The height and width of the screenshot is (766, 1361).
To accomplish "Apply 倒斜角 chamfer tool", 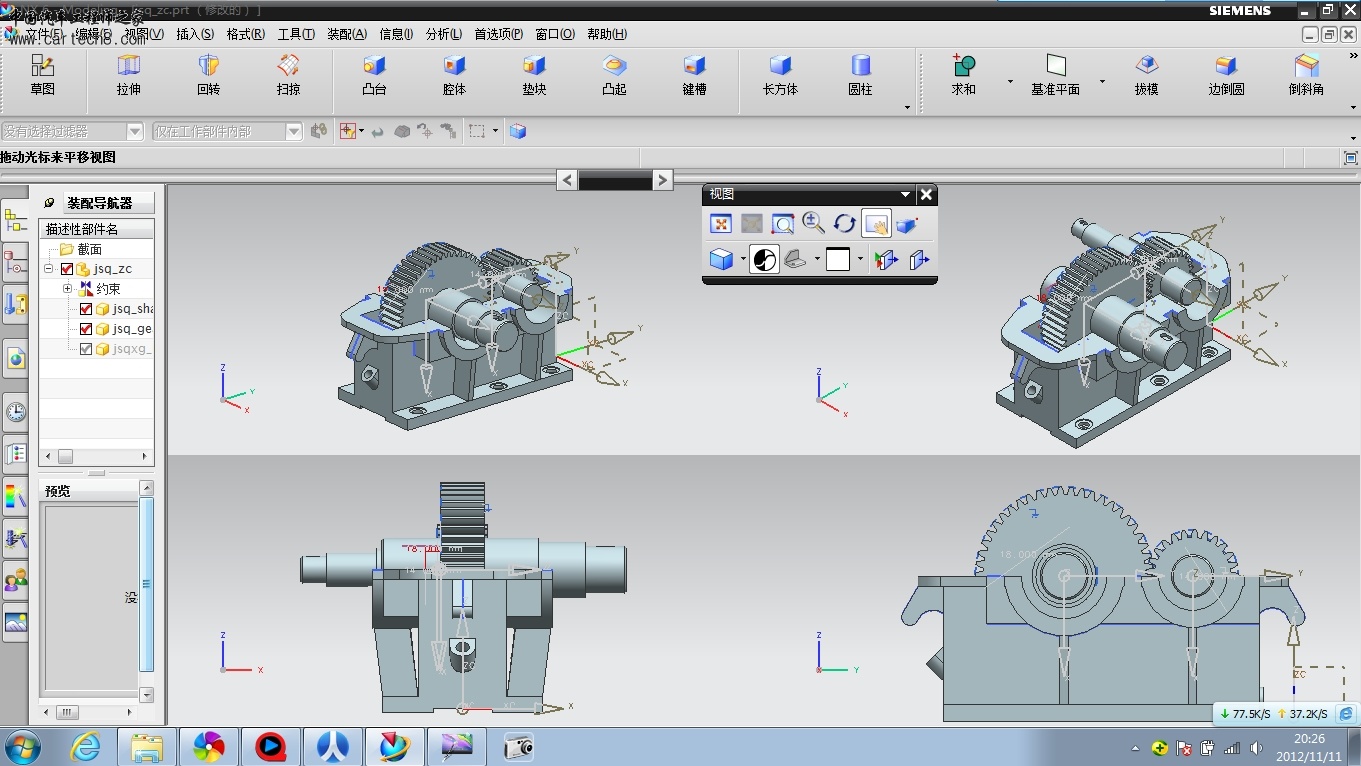I will tap(1306, 76).
